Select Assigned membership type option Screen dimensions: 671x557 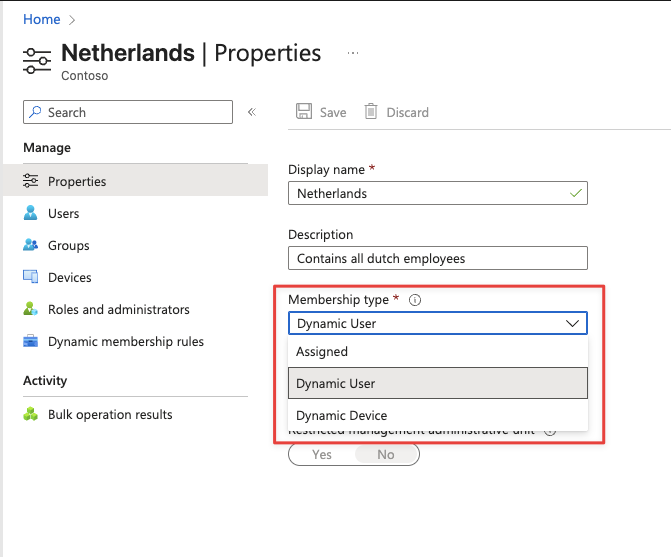pos(437,352)
